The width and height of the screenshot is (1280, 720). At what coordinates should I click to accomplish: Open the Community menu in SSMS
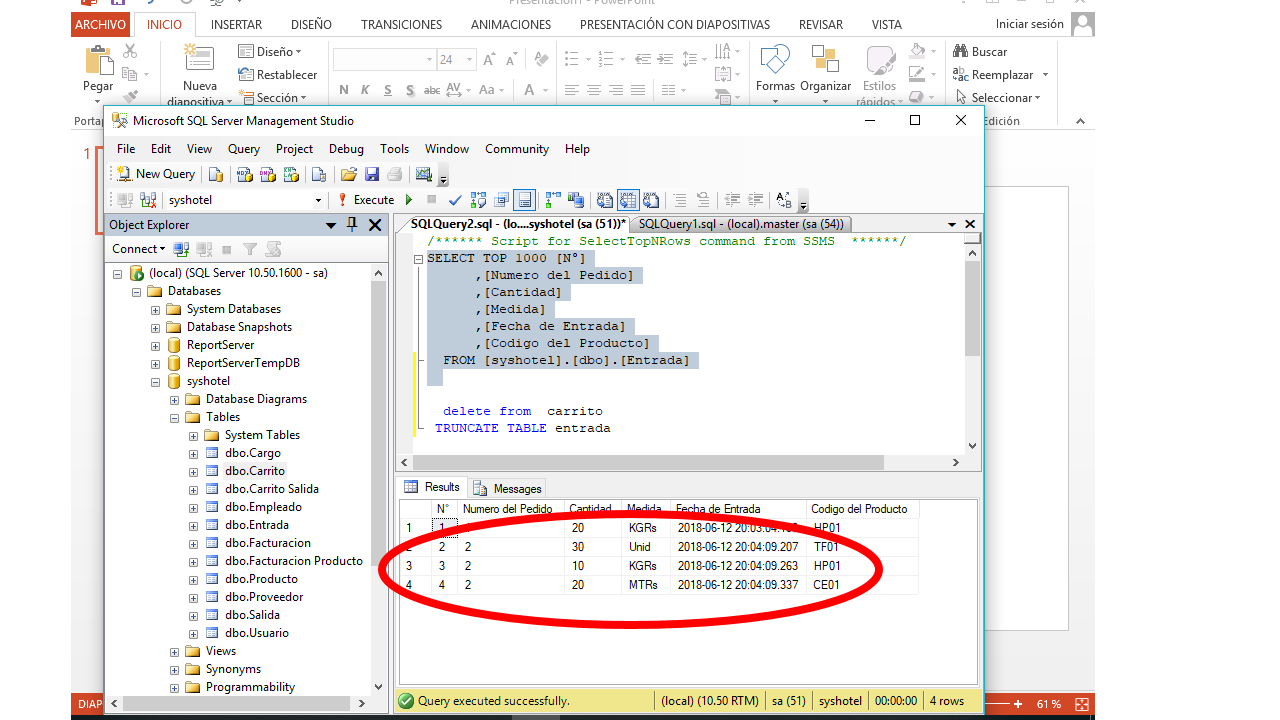pos(517,149)
